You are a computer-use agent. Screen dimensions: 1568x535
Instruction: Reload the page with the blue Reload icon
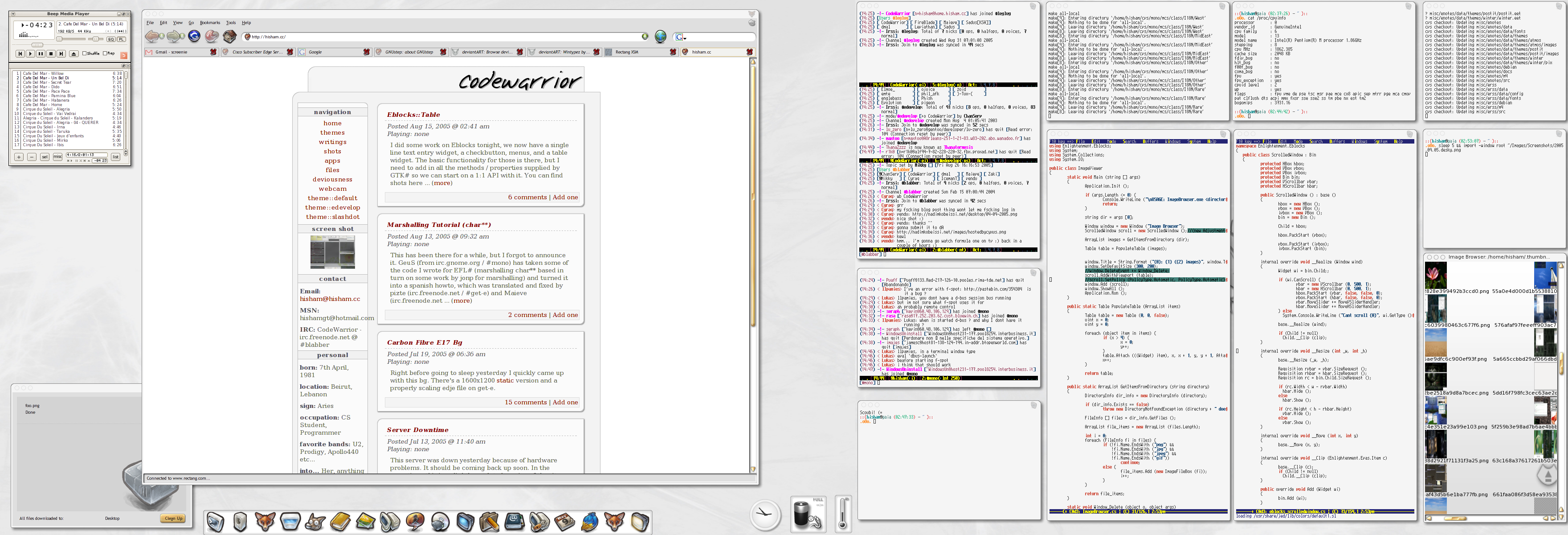tap(194, 36)
